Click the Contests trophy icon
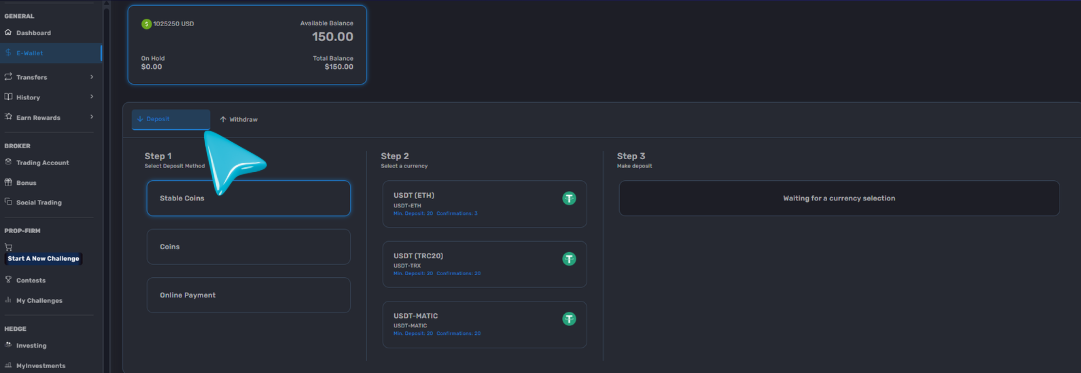The image size is (1081, 373). (x=8, y=280)
